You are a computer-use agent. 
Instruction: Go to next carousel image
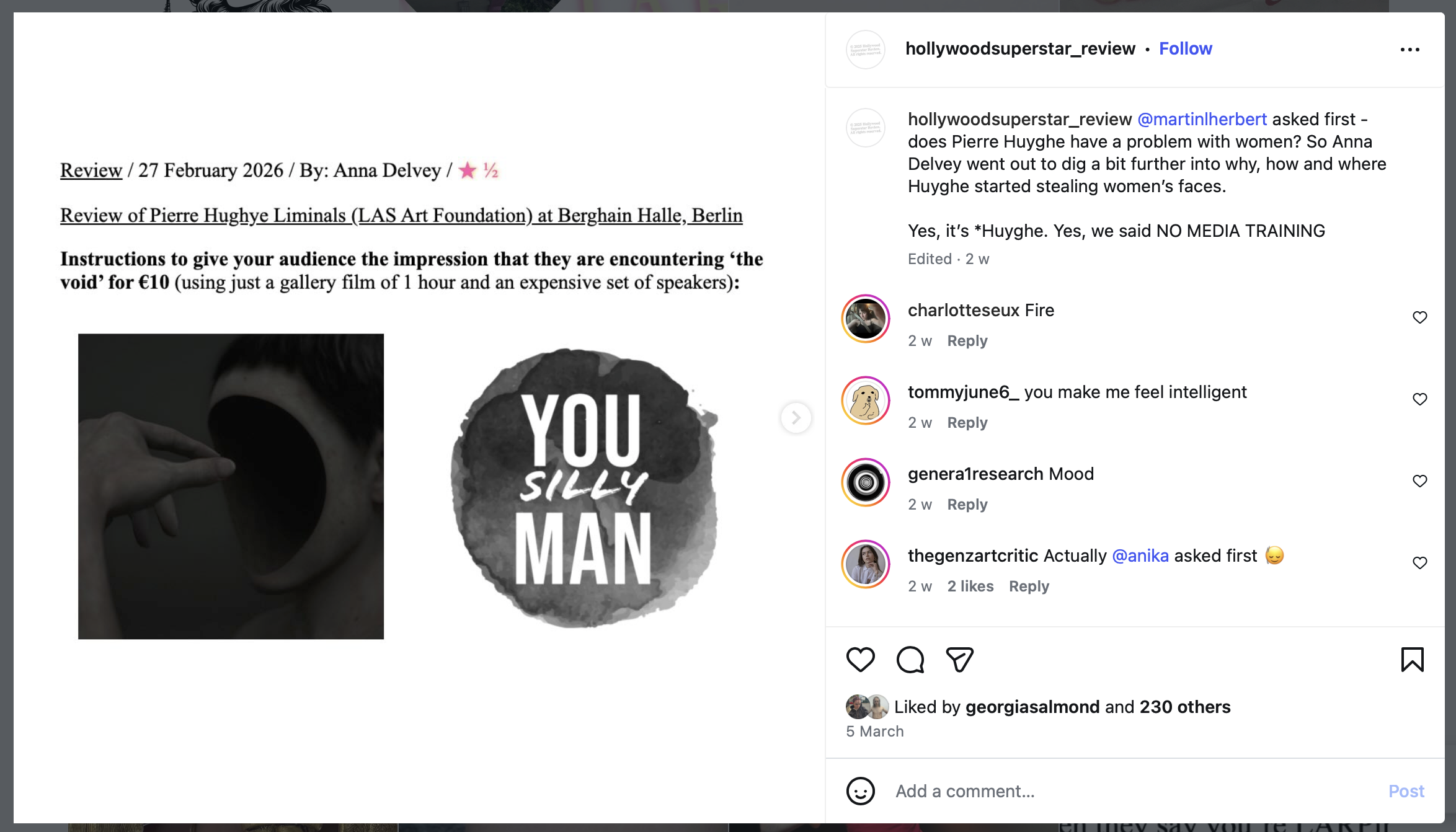pos(796,418)
